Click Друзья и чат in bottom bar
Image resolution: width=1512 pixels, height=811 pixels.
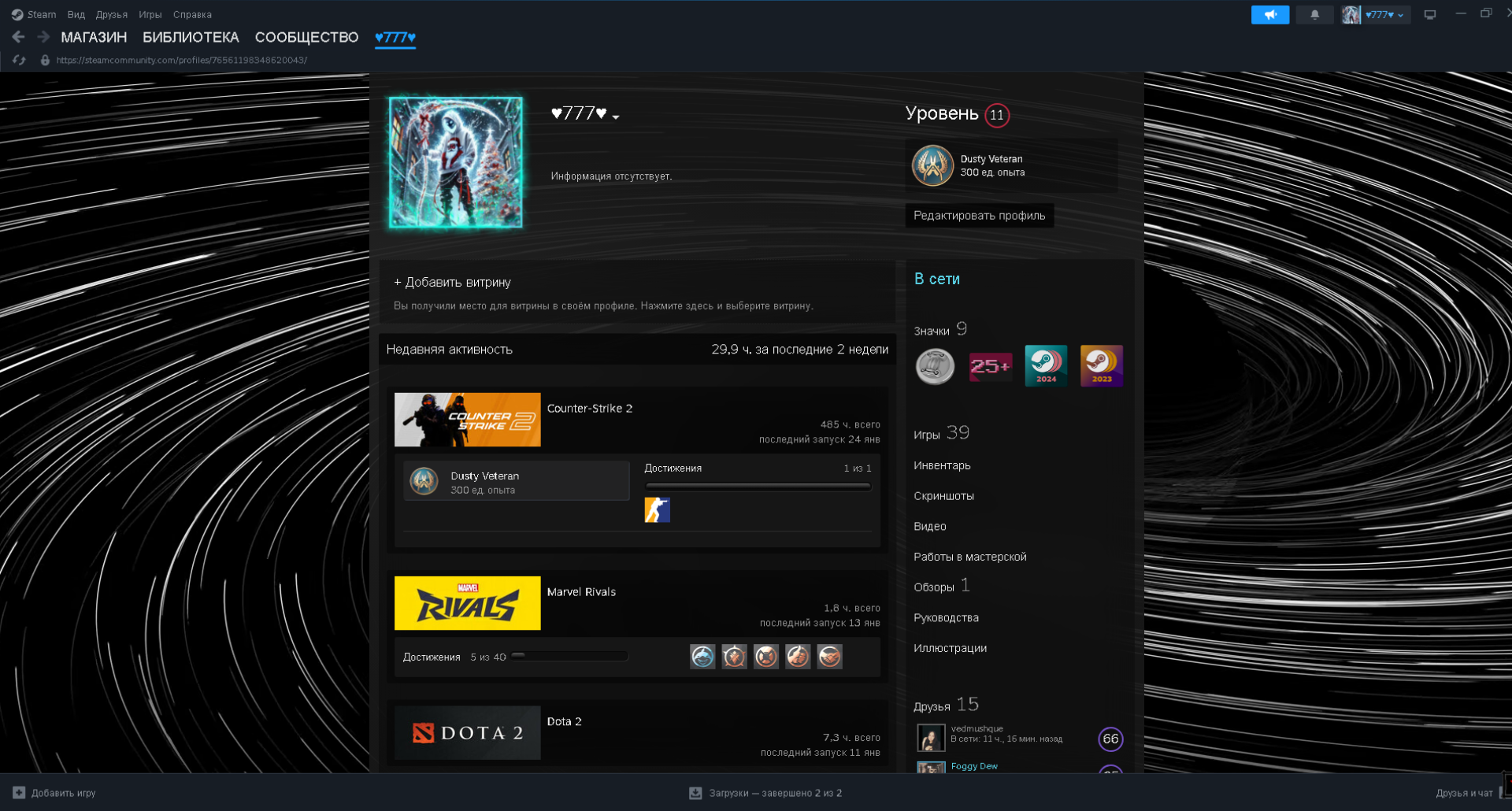[1464, 793]
